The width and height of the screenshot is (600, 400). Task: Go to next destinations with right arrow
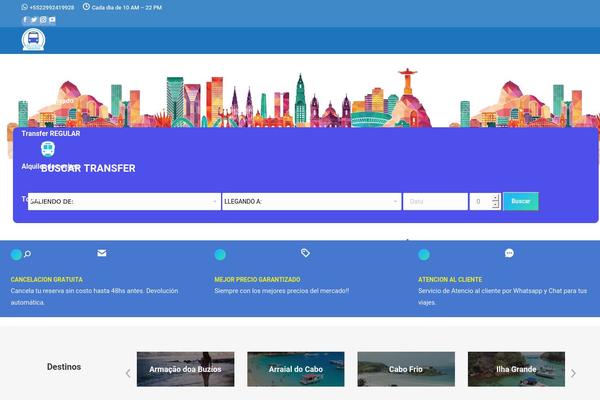pos(573,373)
